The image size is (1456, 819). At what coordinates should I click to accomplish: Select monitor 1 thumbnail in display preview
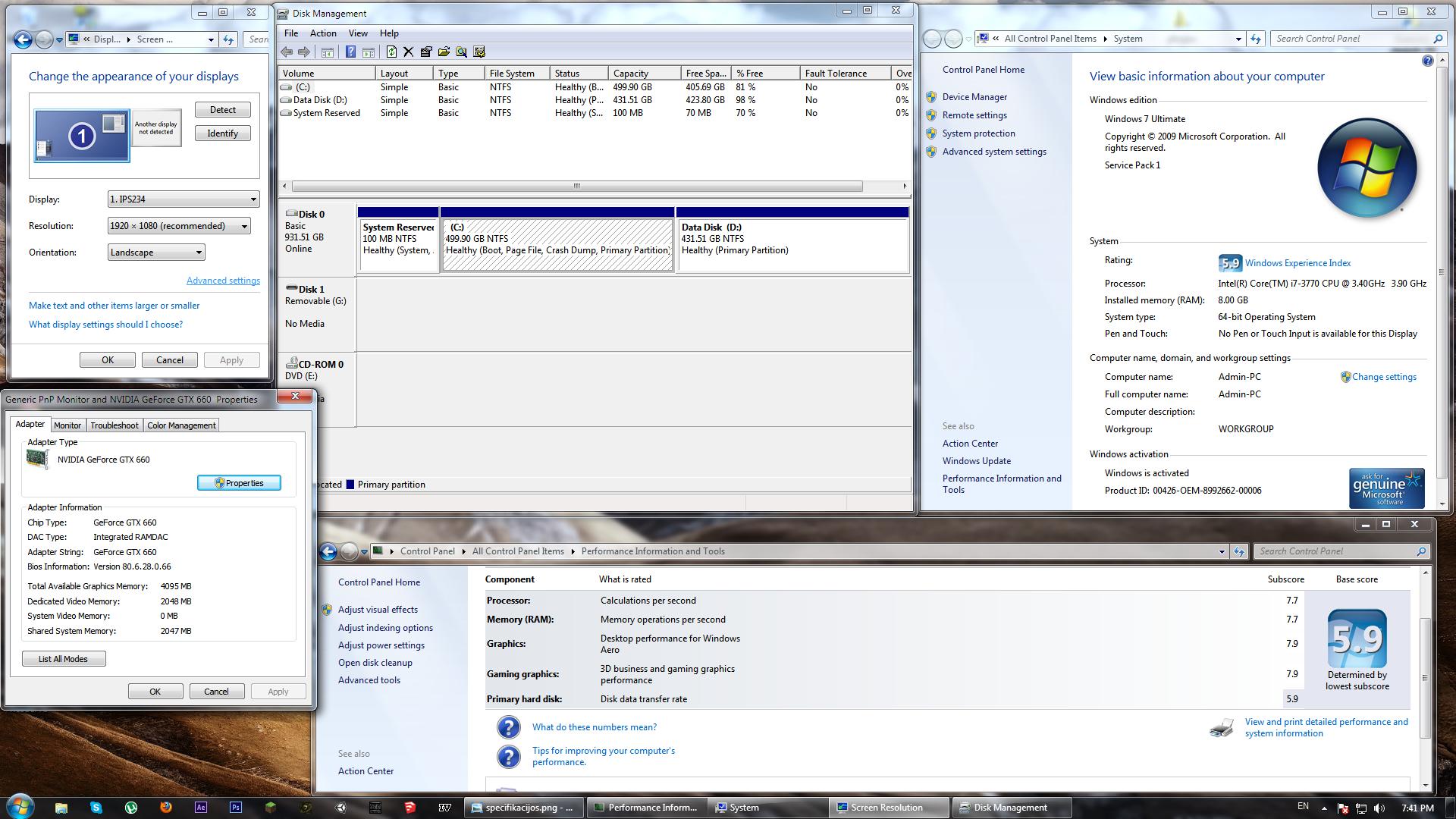coord(82,136)
